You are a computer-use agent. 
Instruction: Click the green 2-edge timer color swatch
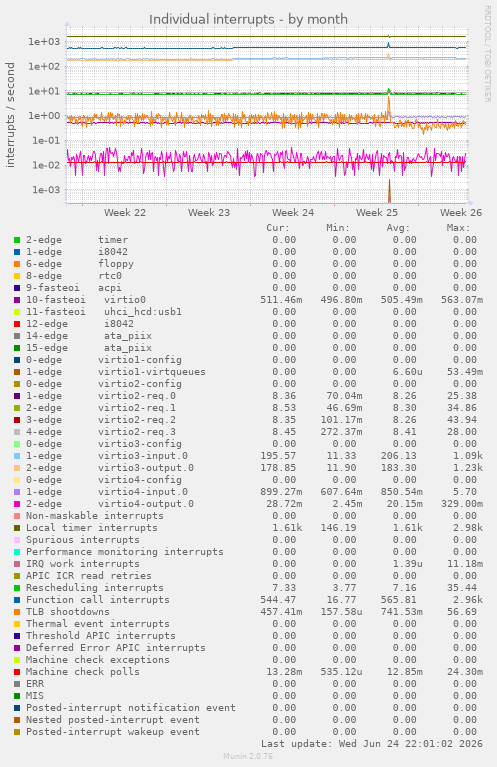17,240
